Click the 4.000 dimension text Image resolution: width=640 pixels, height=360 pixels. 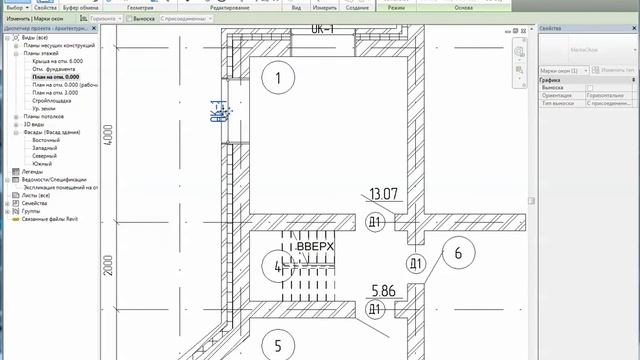108,135
